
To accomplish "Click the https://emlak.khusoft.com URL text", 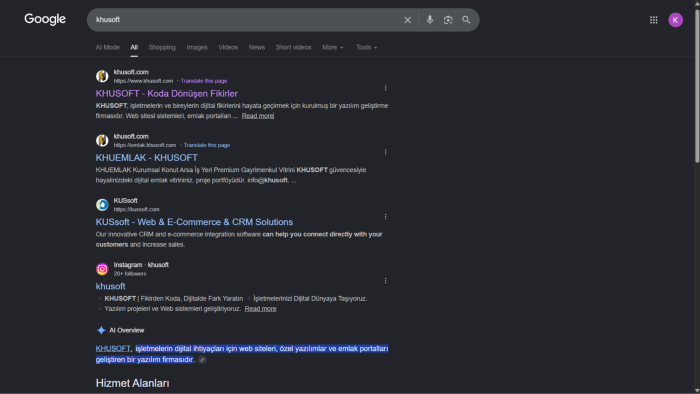I will point(145,145).
